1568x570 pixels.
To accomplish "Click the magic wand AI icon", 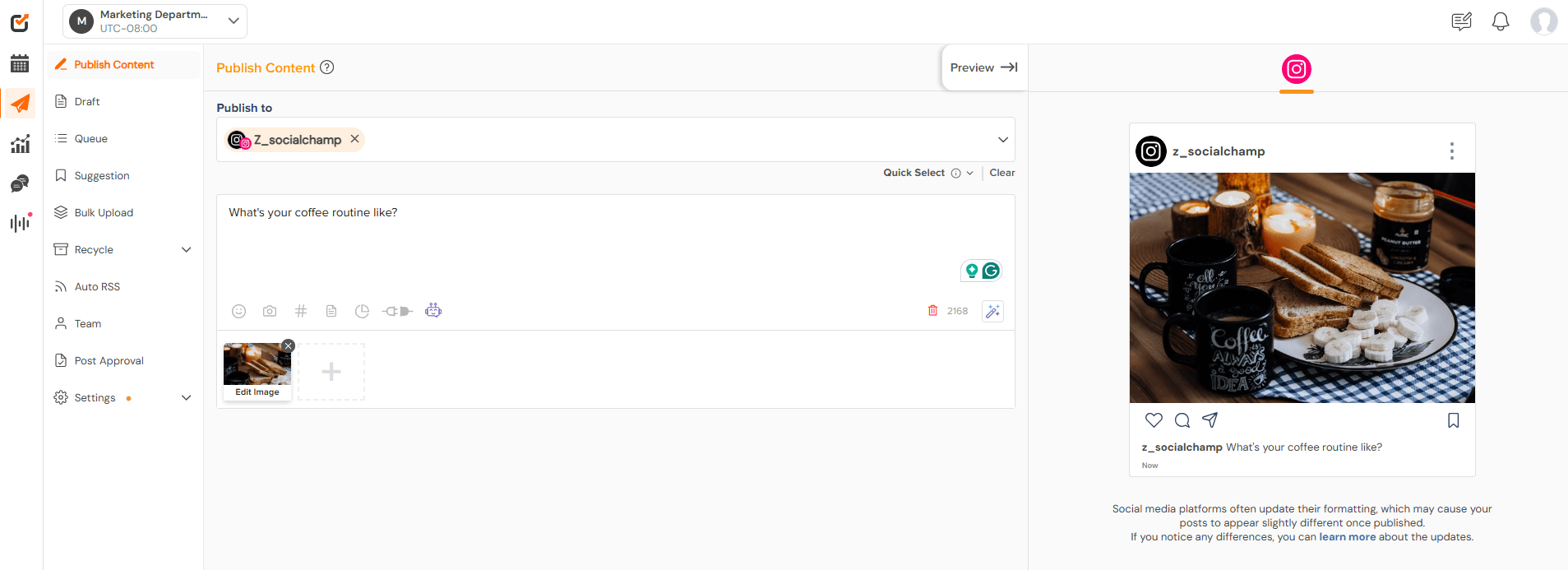I will coord(992,311).
